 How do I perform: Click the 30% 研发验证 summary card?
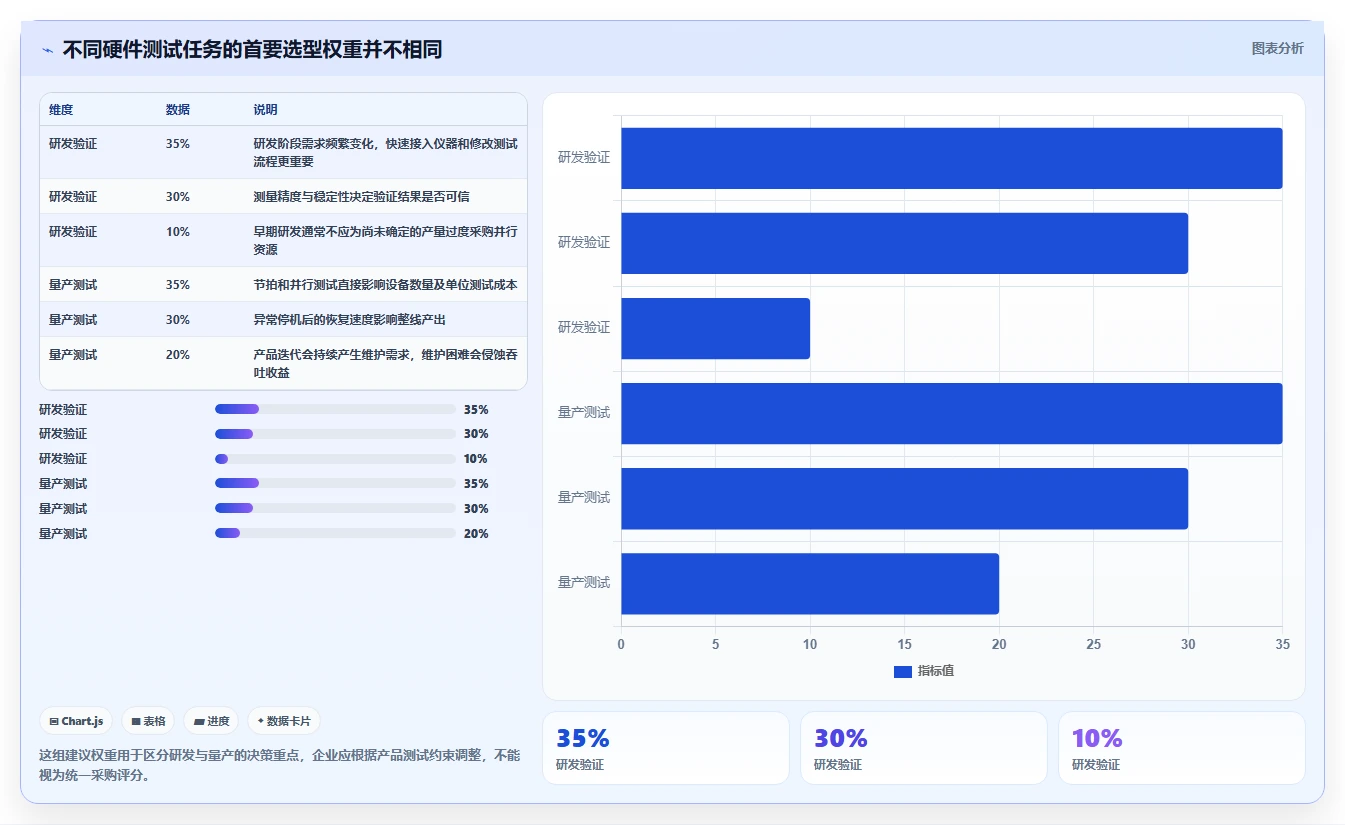tap(924, 748)
